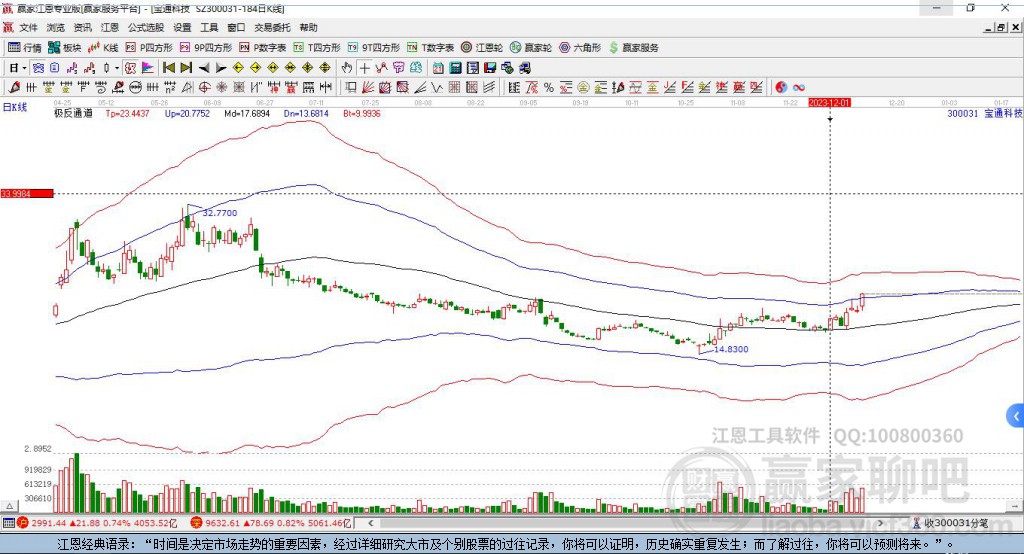Click the K线 chart toolbar button
Viewport: 1024px width, 554px height.
coord(103,48)
